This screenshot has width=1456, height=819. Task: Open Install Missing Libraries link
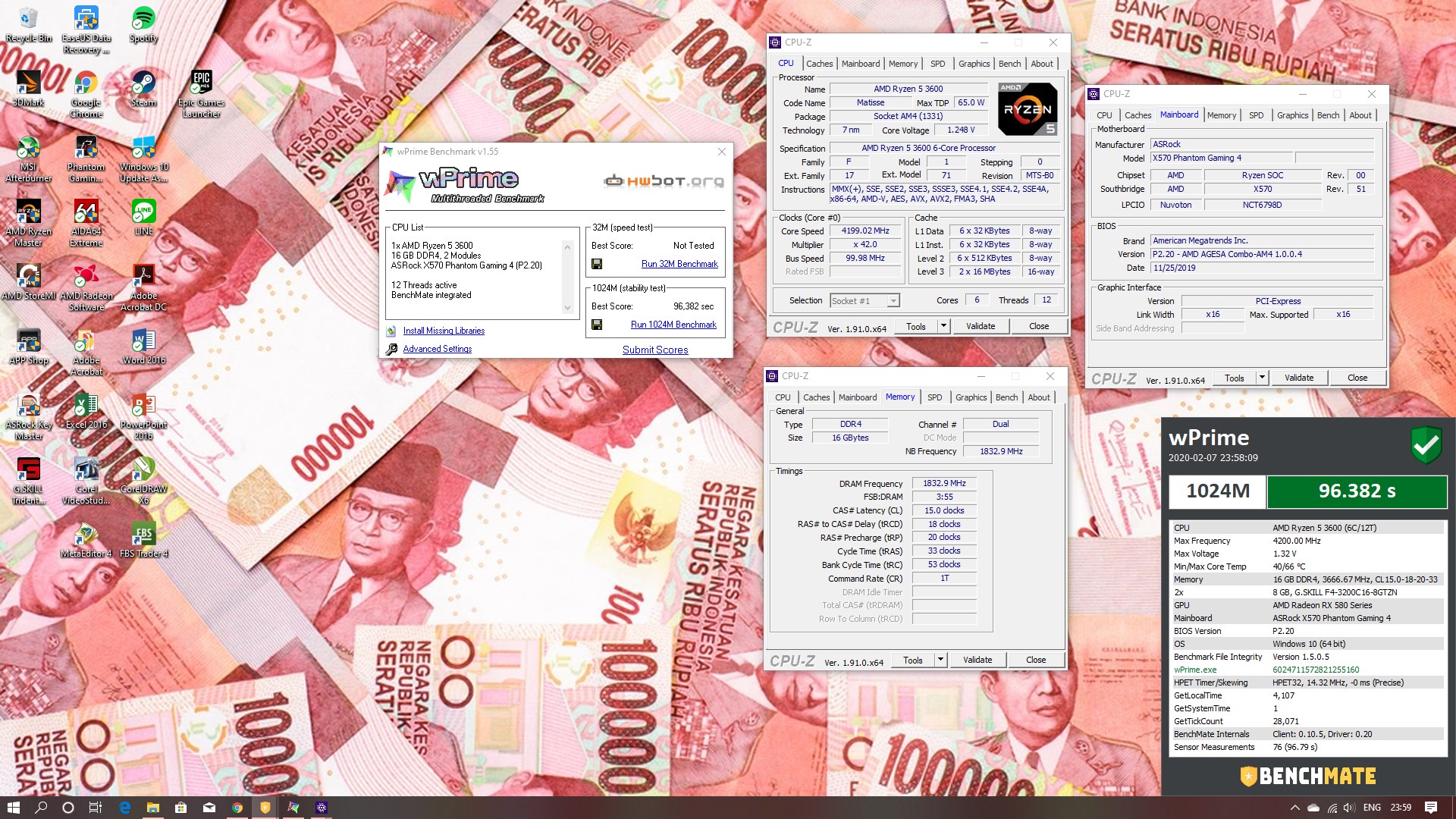tap(444, 331)
